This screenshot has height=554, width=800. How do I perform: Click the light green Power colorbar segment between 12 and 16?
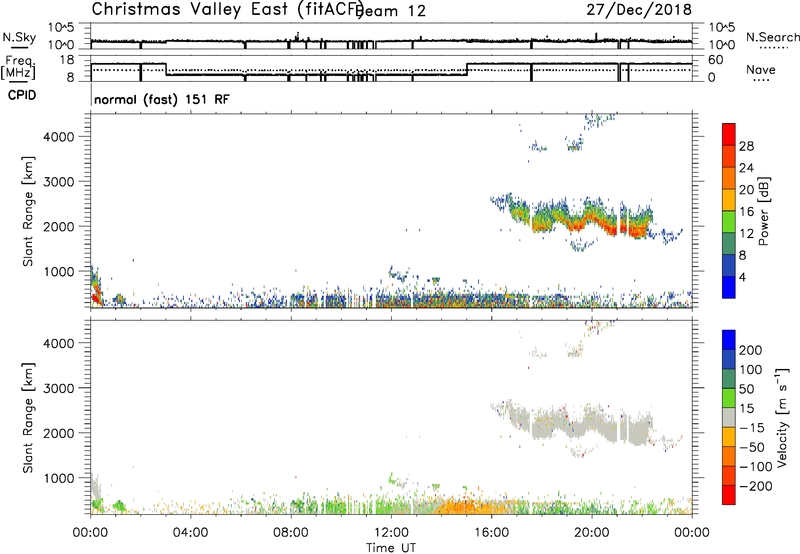pos(729,221)
